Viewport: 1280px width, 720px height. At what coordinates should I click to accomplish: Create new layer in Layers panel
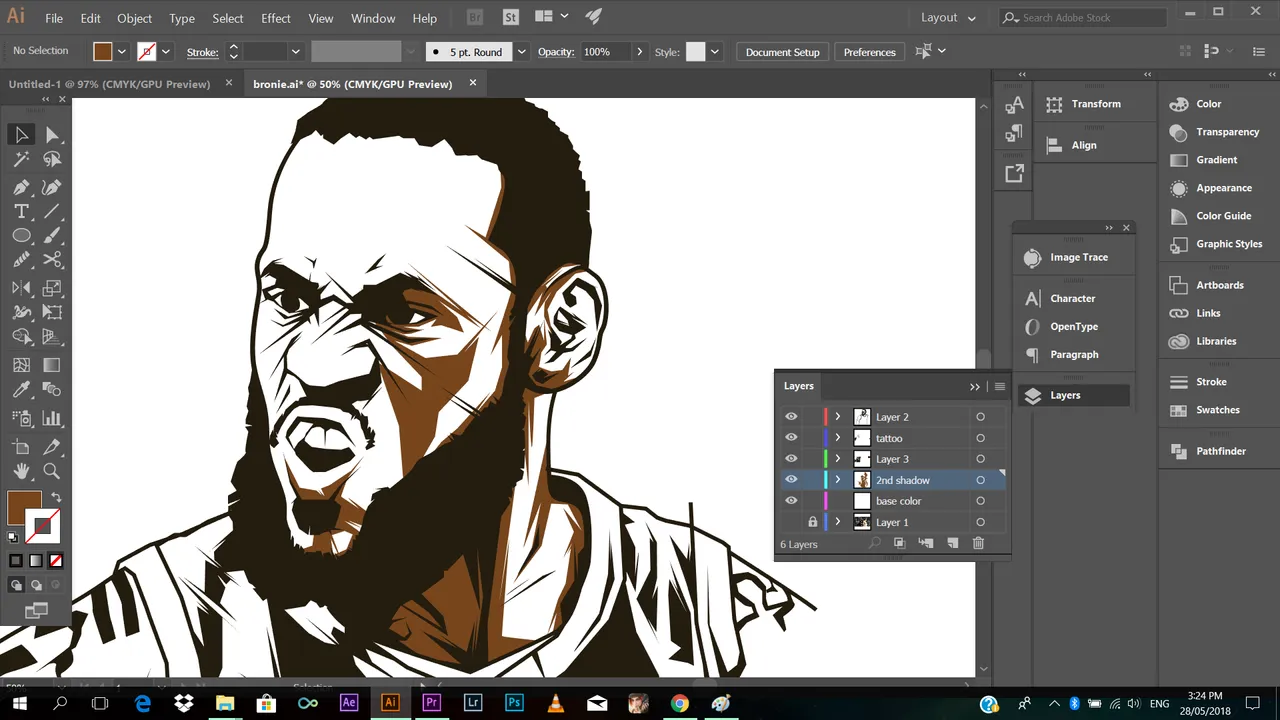pyautogui.click(x=952, y=543)
